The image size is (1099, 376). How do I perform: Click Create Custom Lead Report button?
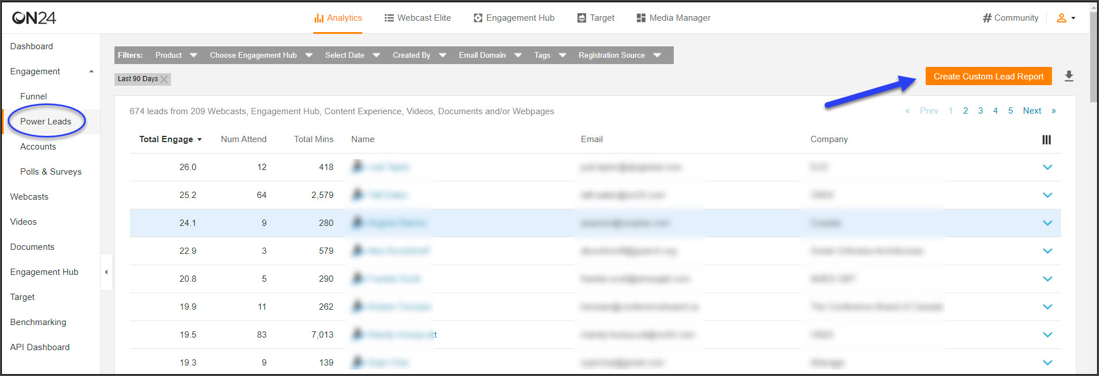pos(988,76)
